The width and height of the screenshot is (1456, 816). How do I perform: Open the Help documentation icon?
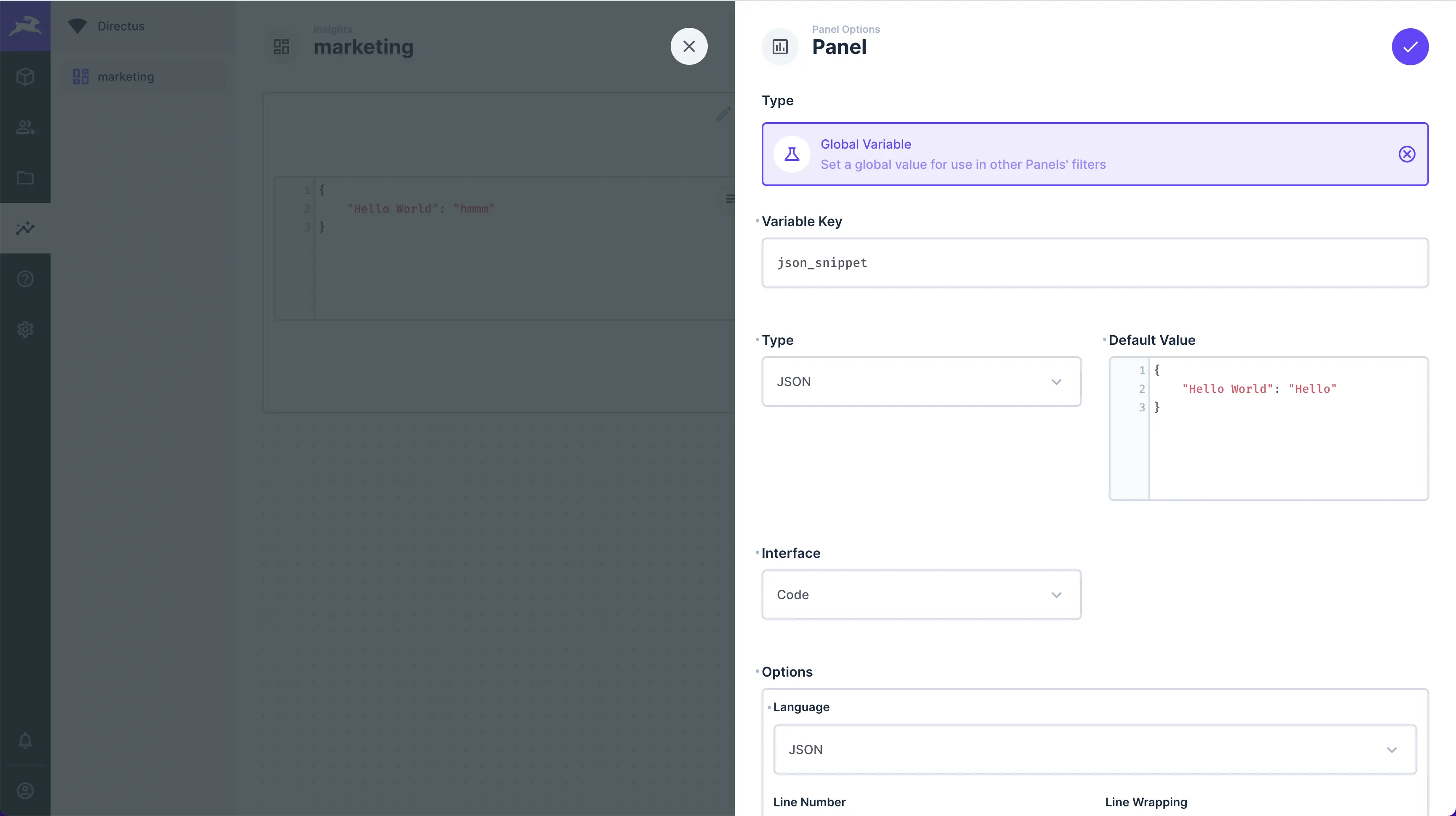tap(25, 279)
